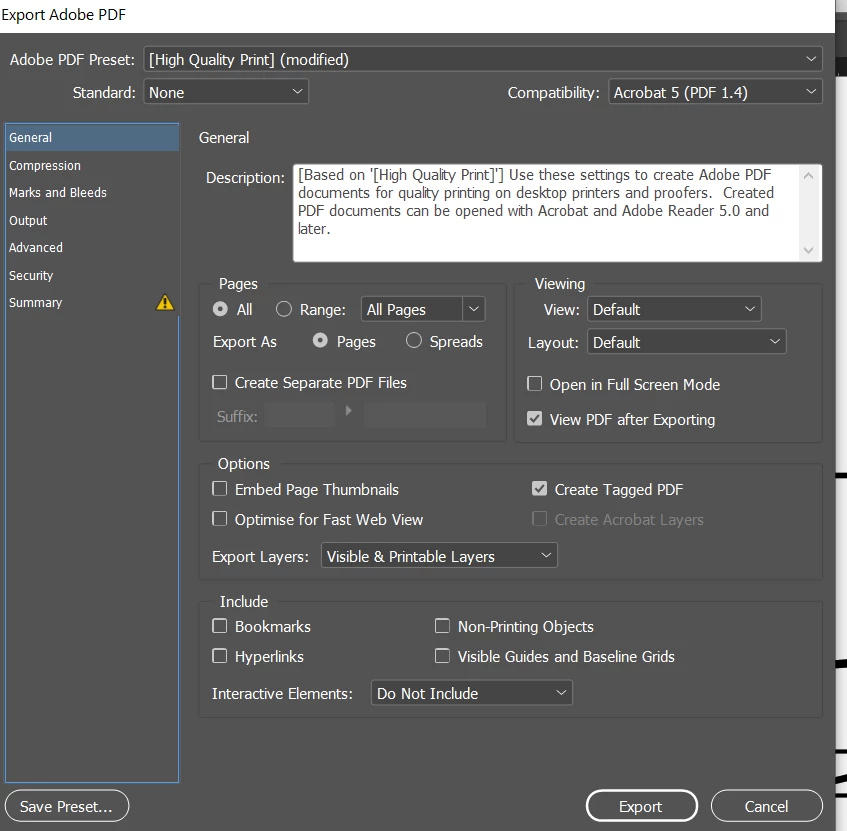Enable Embed Page Thumbnails
This screenshot has height=831, width=847.
point(219,489)
